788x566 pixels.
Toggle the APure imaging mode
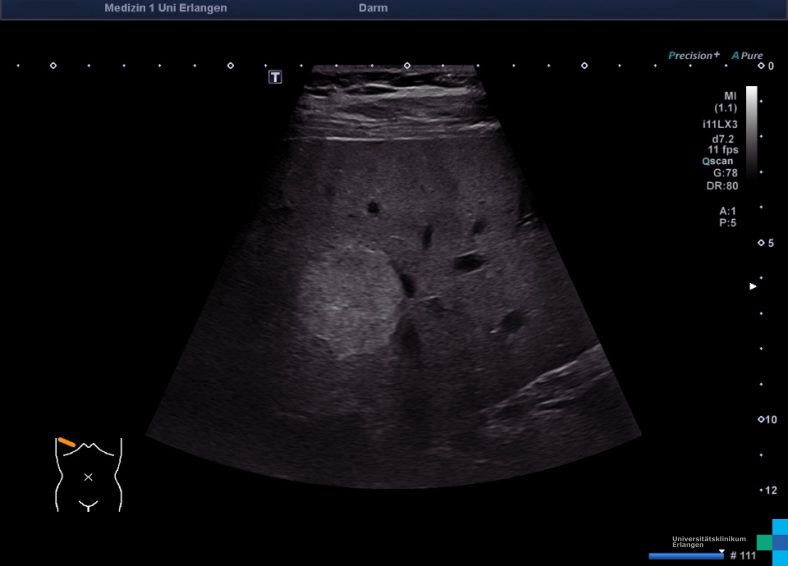[746, 56]
